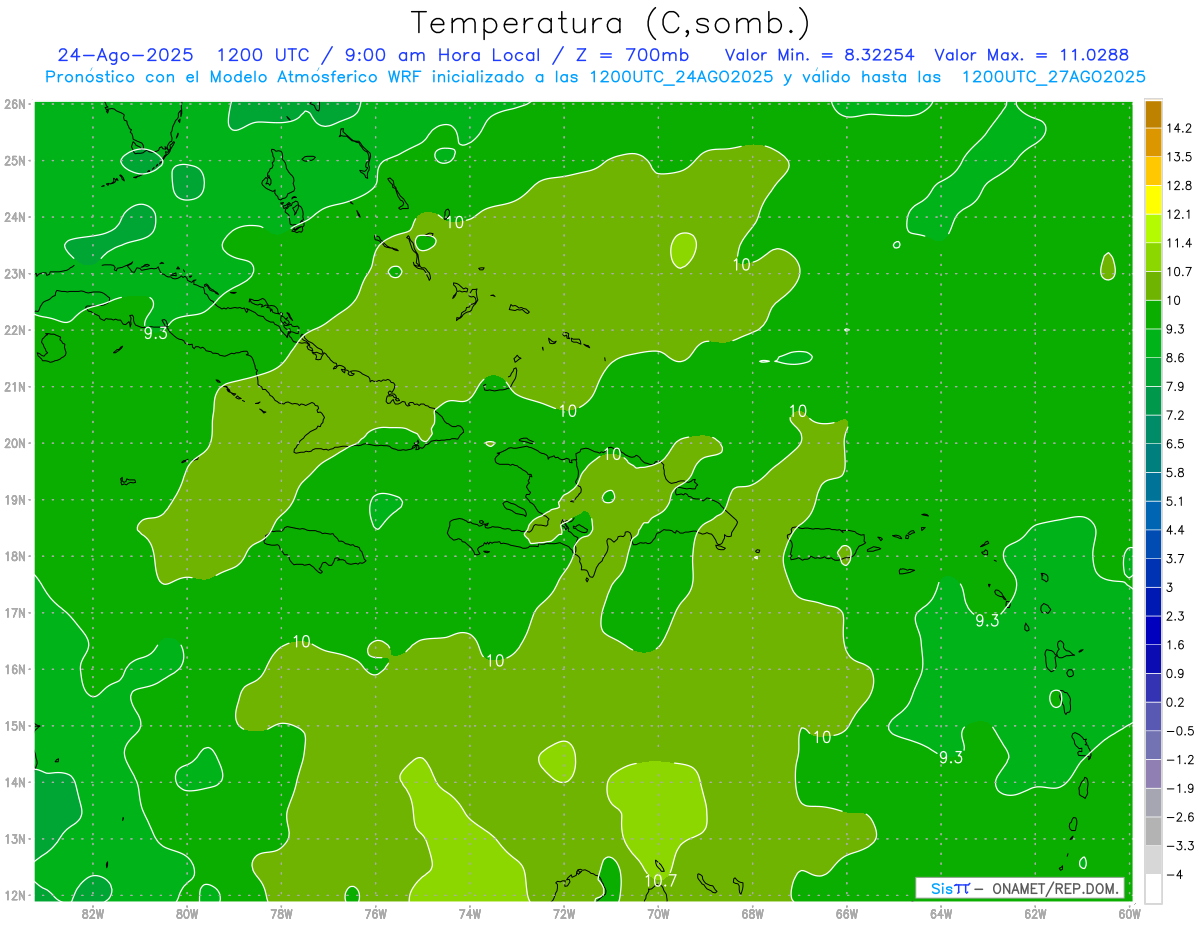Click the longitude label '60W'
Viewport: 1200px width, 927px height.
(1129, 913)
